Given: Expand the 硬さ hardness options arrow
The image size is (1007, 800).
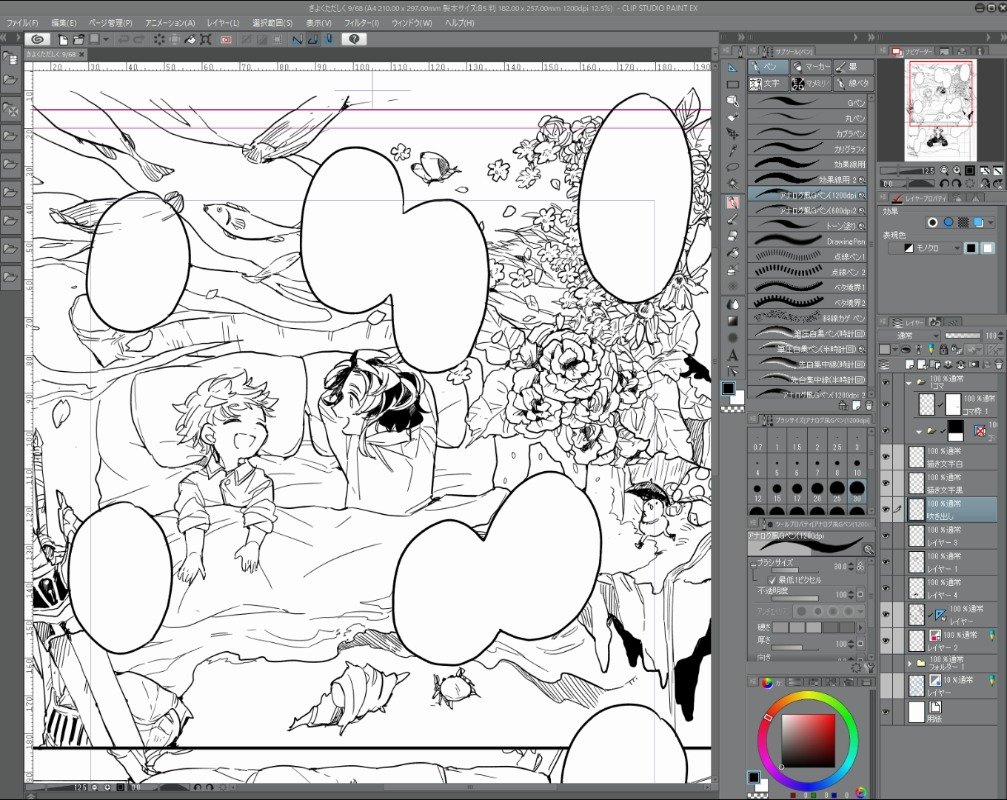Looking at the screenshot, I should pos(861,627).
